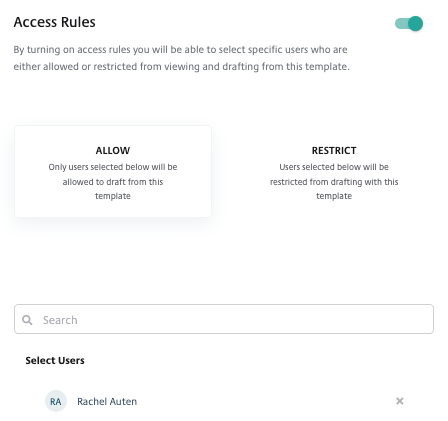448x421 pixels.
Task: Click the Search placeholder text
Action: [60, 320]
